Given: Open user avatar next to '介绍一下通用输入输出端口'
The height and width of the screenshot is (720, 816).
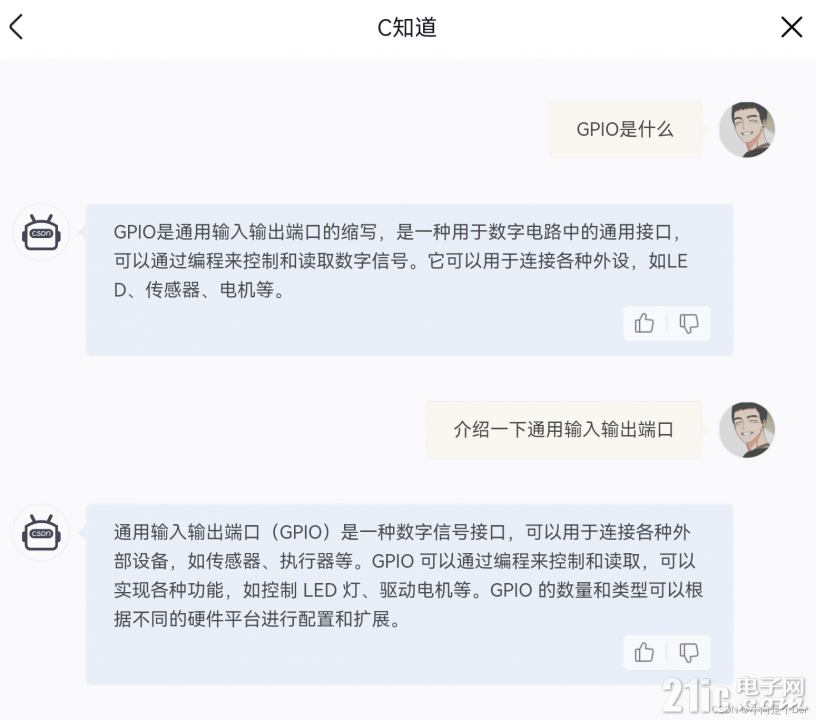Looking at the screenshot, I should click(x=747, y=430).
